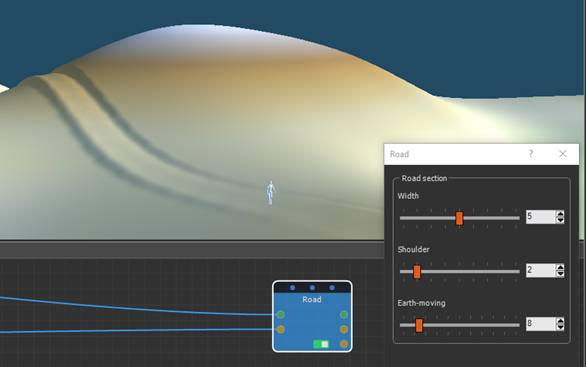
Task: Decrease Shoulder value with the down arrow
Action: pos(560,273)
